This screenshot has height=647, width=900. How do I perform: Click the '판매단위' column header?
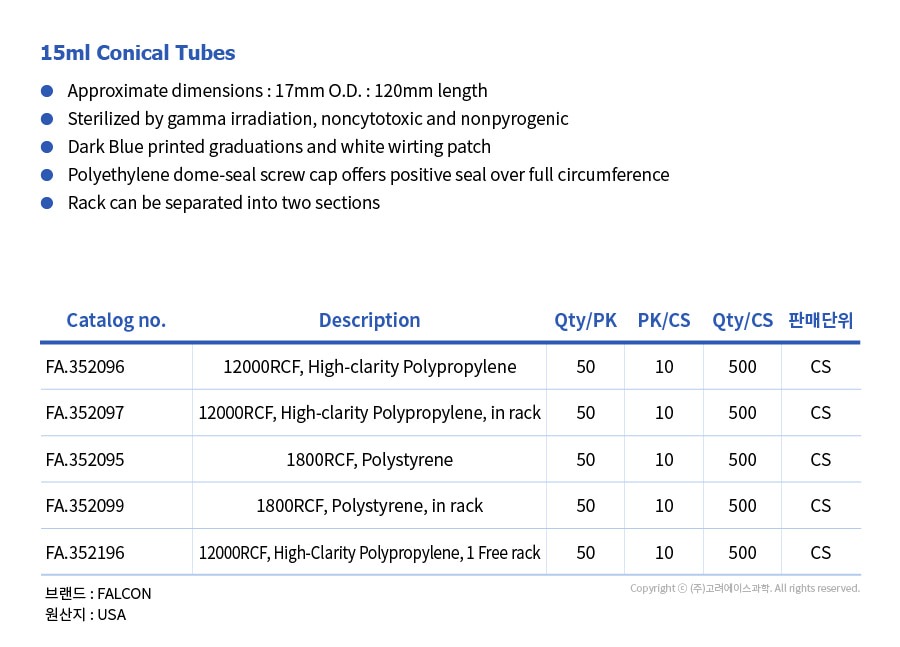[820, 321]
